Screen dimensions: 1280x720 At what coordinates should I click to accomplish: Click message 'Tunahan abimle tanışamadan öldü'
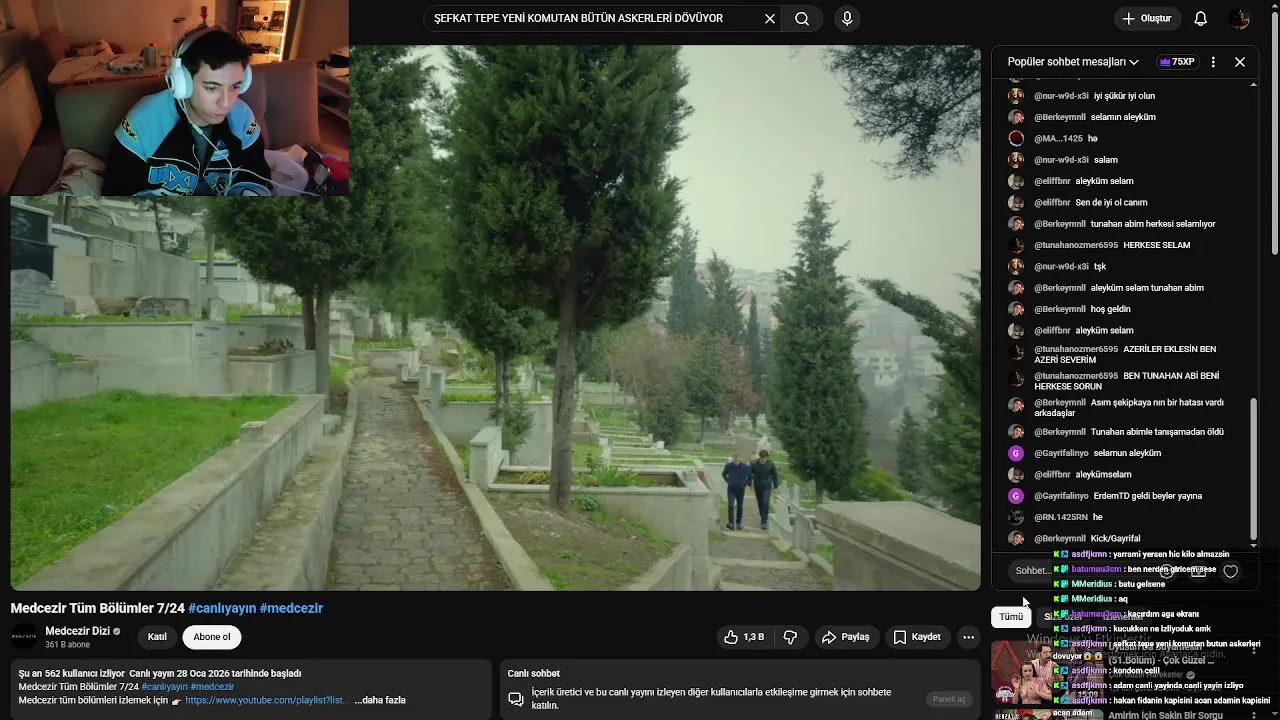click(x=1157, y=432)
